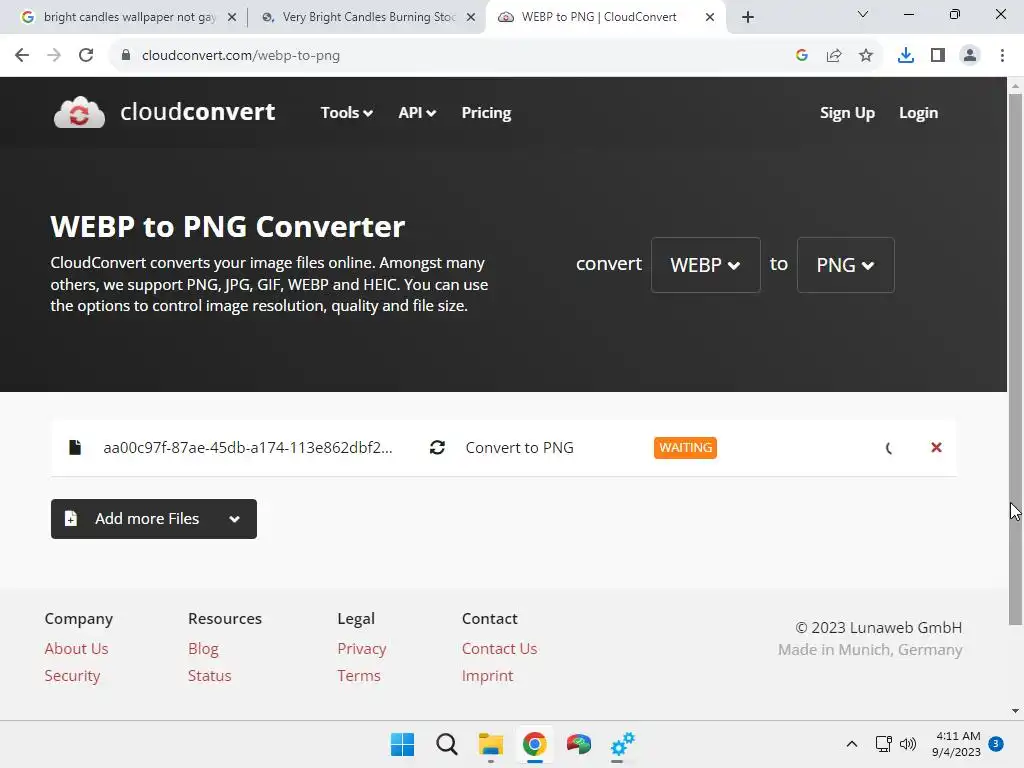Expand the Tools menu
The image size is (1024, 768).
[x=347, y=113]
